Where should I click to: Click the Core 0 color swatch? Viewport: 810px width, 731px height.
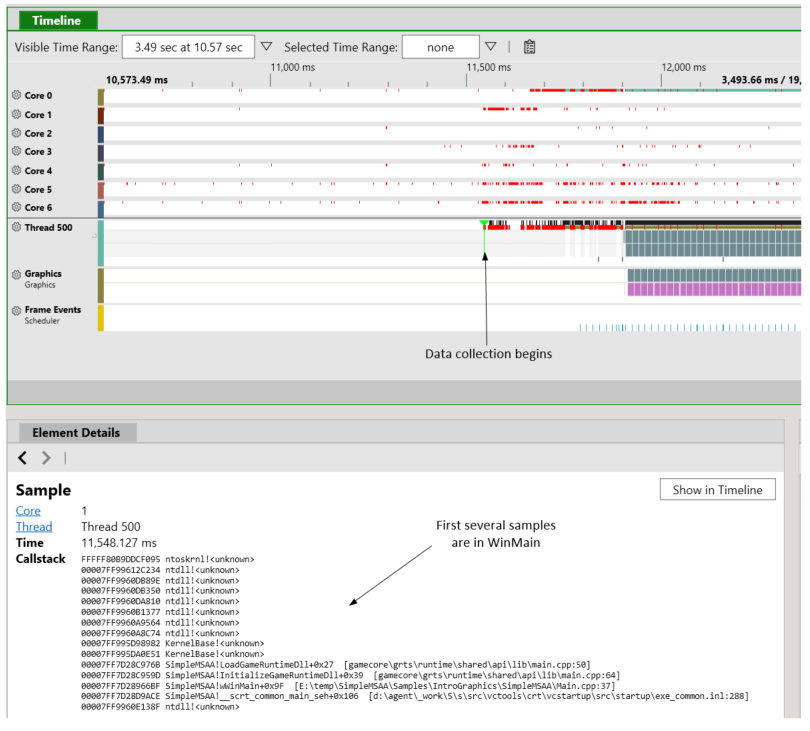tap(101, 97)
